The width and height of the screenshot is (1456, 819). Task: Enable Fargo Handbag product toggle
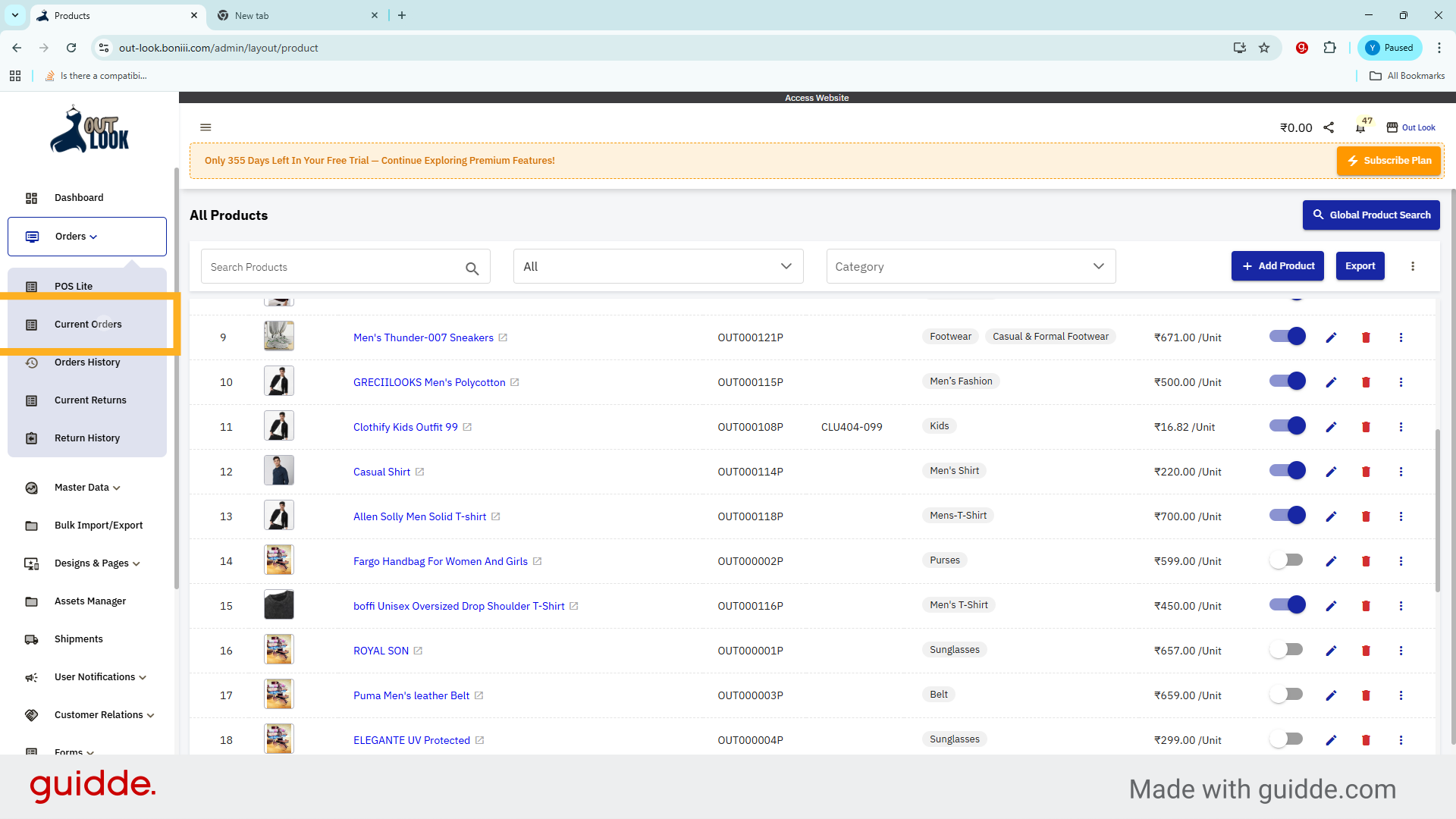(x=1286, y=560)
